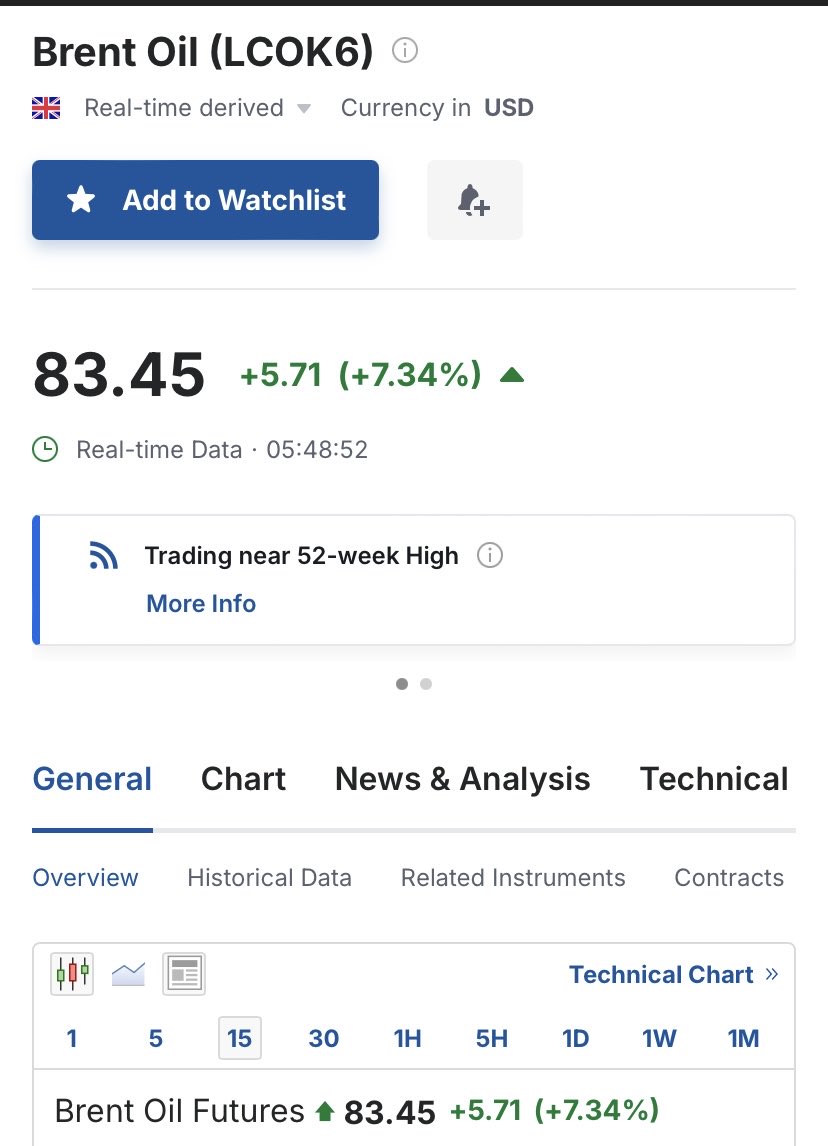Click the Brent Oil Futures chart label
This screenshot has height=1146, width=828.
(179, 1111)
